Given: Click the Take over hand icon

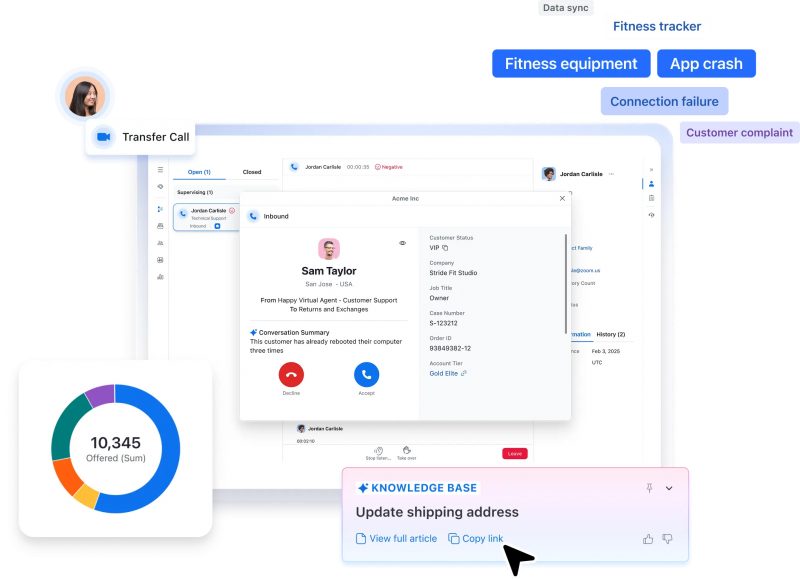Looking at the screenshot, I should tap(407, 450).
